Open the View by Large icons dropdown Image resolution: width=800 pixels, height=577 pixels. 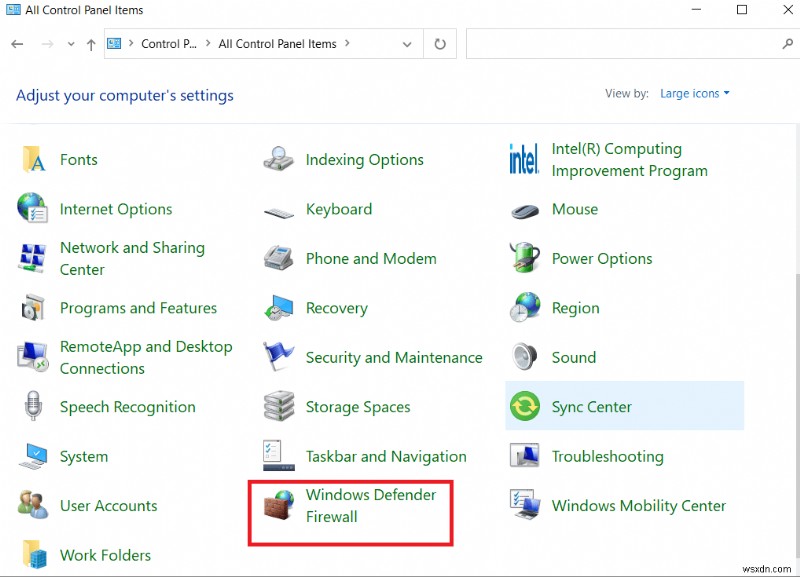coord(695,93)
